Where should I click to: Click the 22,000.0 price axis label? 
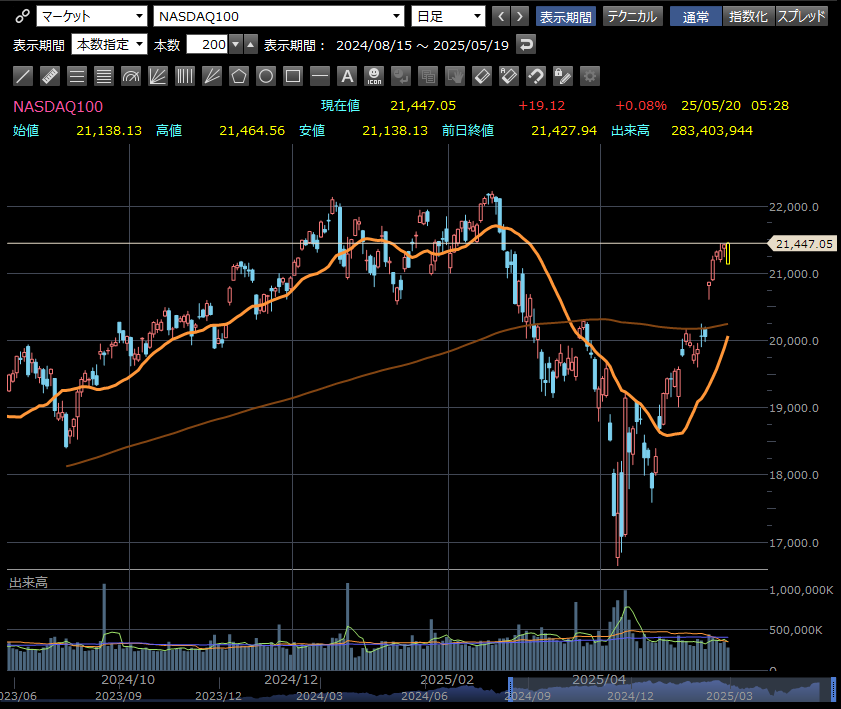[794, 207]
